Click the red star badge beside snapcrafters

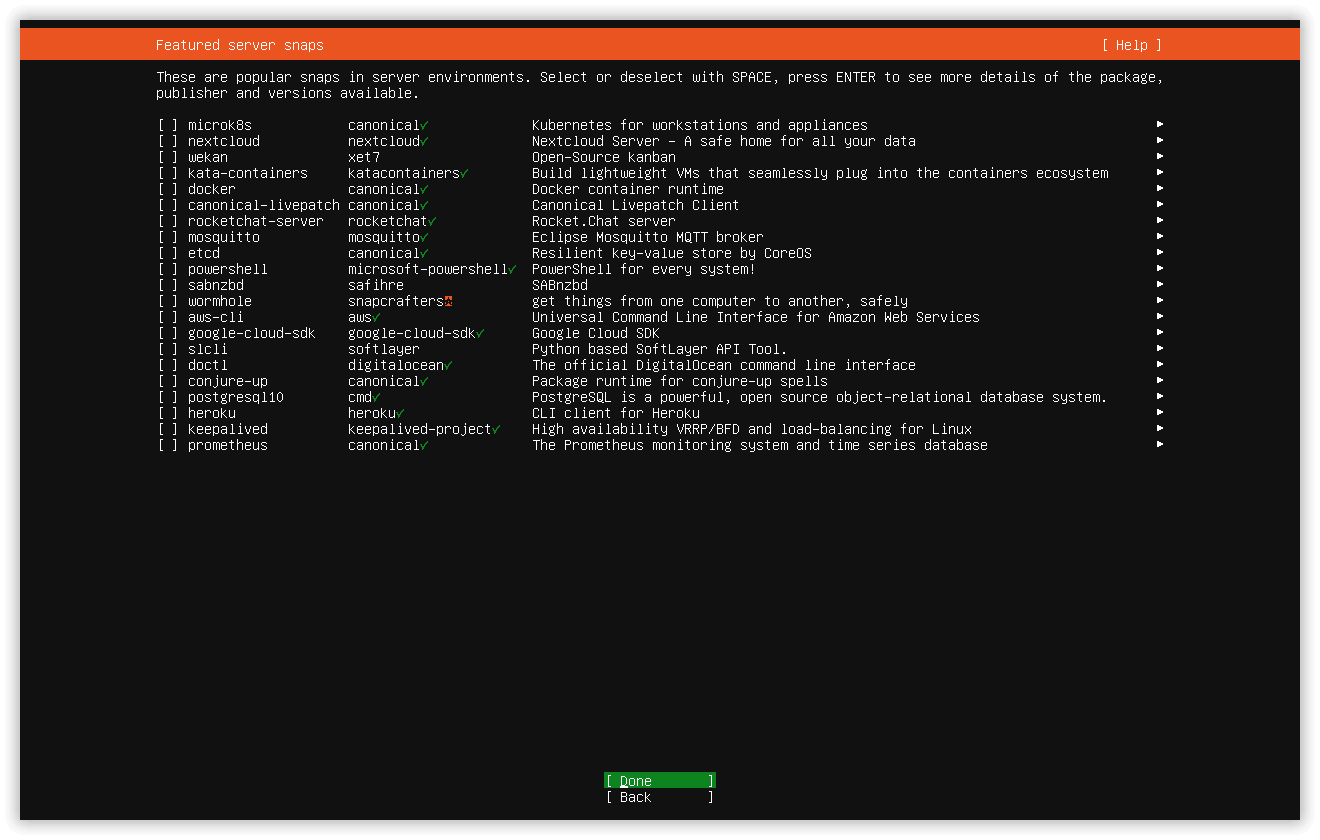[448, 301]
